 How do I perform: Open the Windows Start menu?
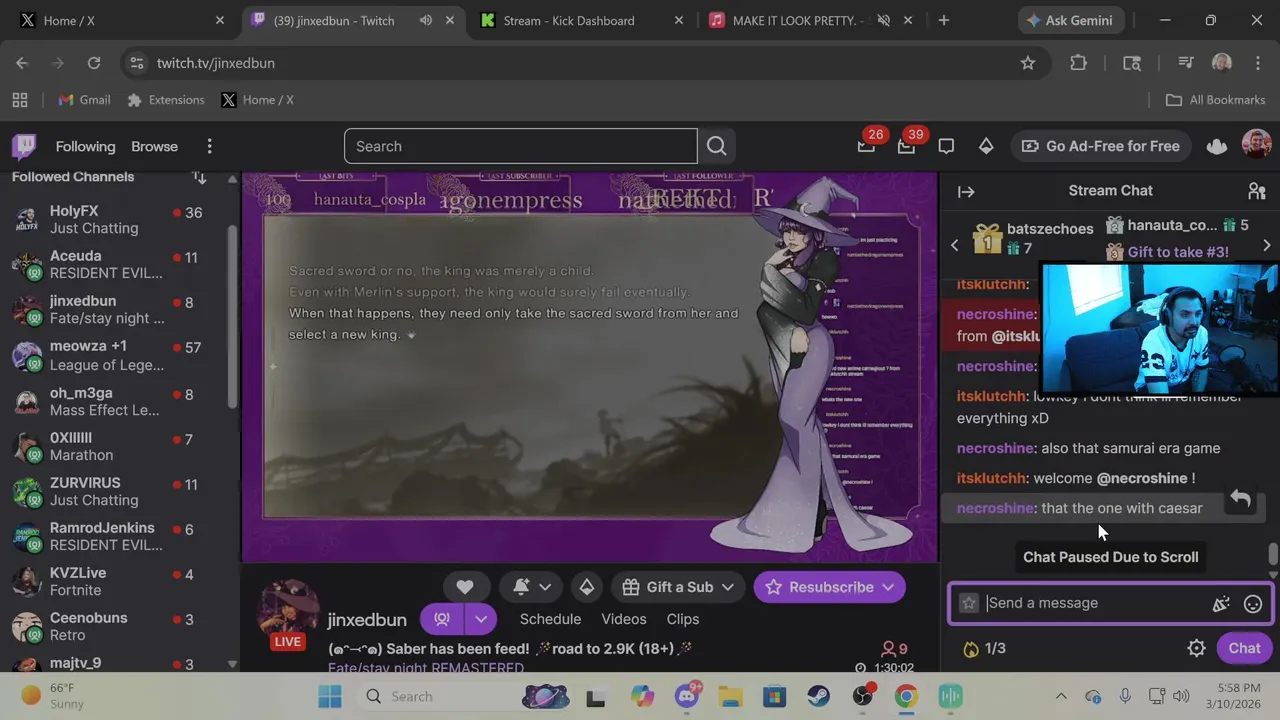330,696
